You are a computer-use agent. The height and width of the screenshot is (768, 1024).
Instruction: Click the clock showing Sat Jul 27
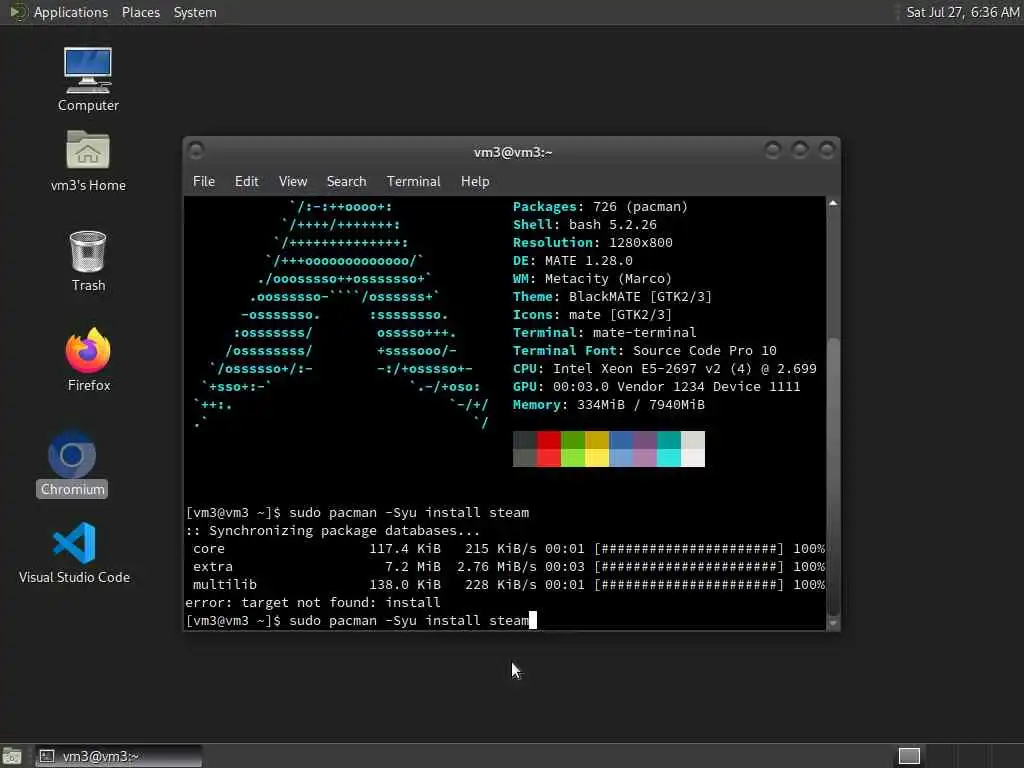(x=963, y=12)
